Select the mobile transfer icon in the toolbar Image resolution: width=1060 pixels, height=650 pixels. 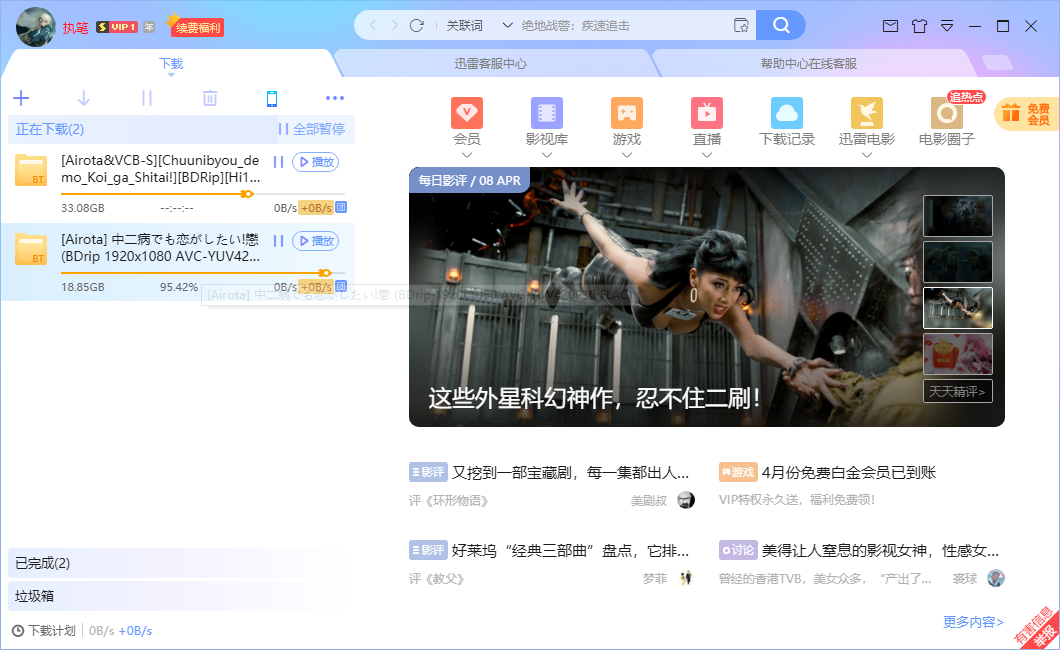pyautogui.click(x=272, y=97)
